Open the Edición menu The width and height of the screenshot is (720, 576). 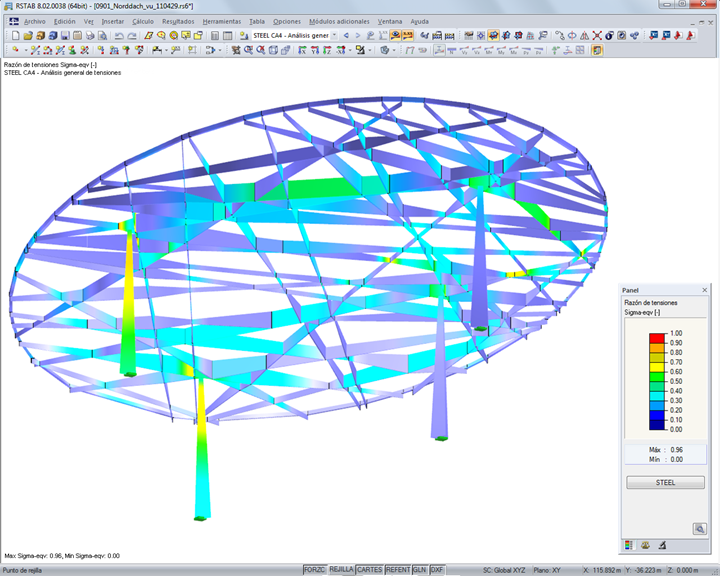[64, 21]
